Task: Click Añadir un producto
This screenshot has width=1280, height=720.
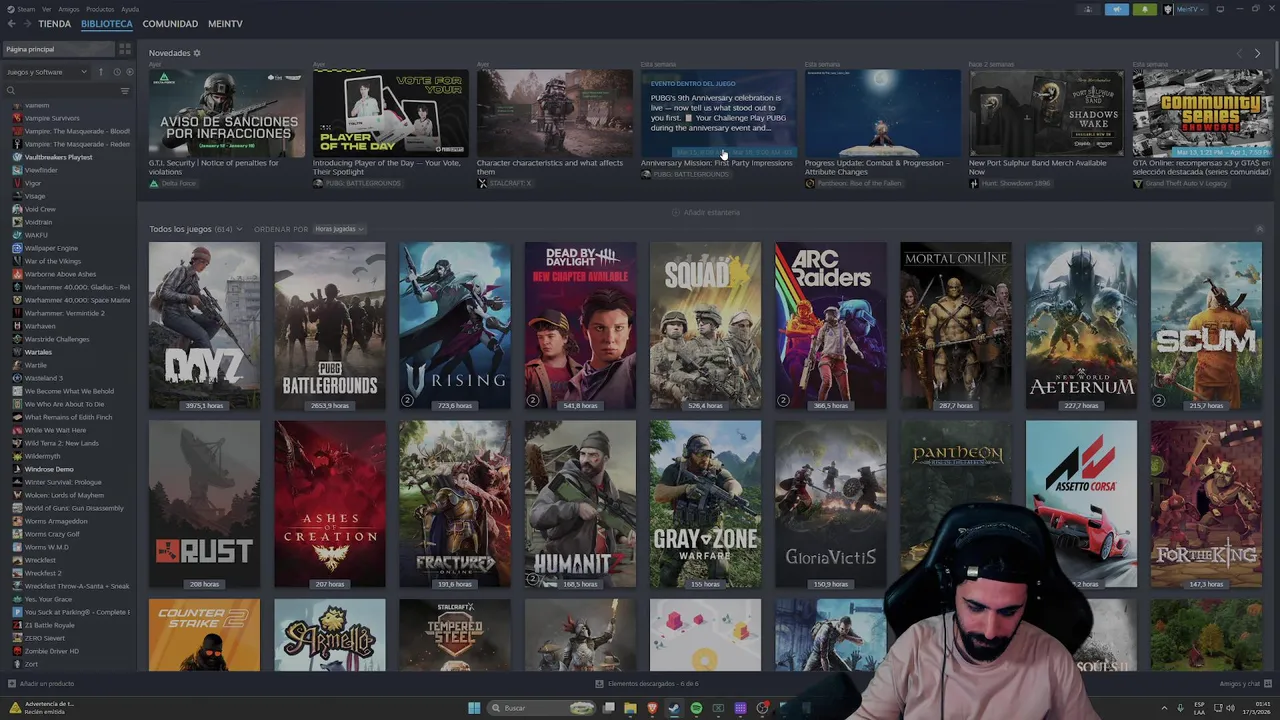Action: point(41,684)
